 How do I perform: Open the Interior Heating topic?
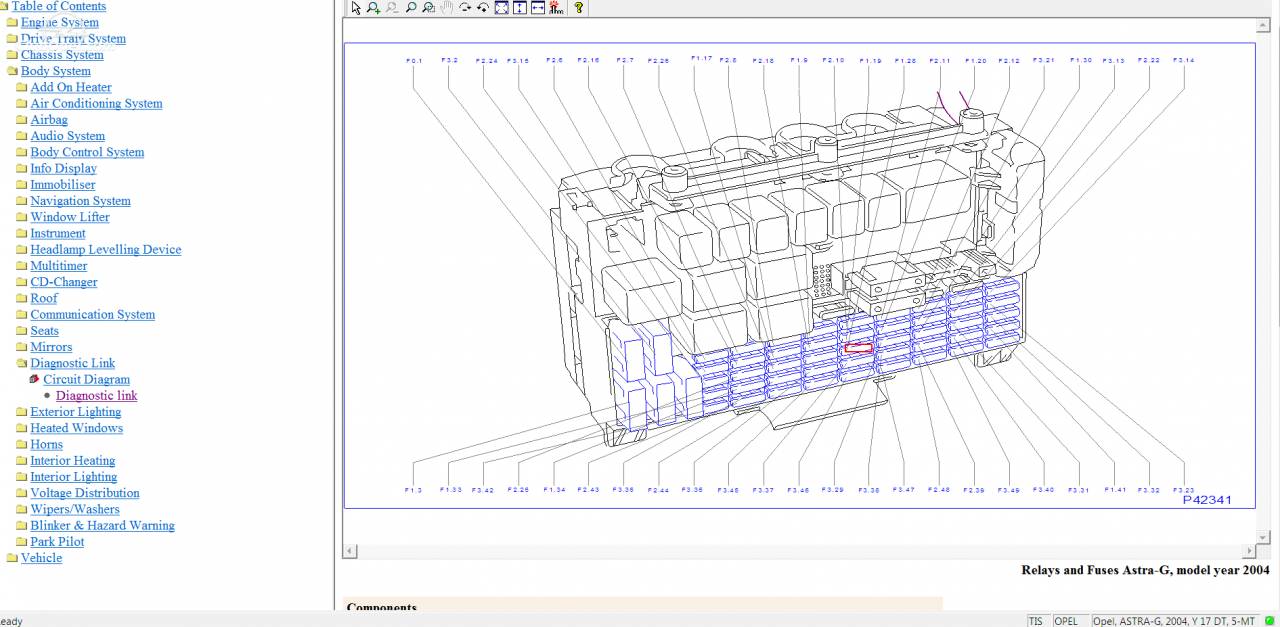73,460
